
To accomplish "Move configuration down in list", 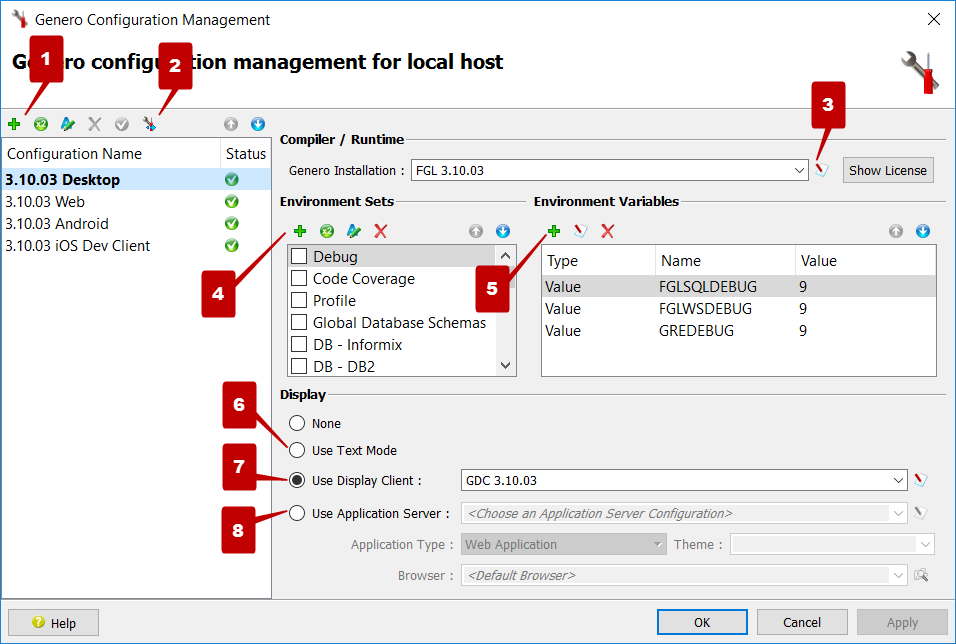I will pyautogui.click(x=258, y=124).
